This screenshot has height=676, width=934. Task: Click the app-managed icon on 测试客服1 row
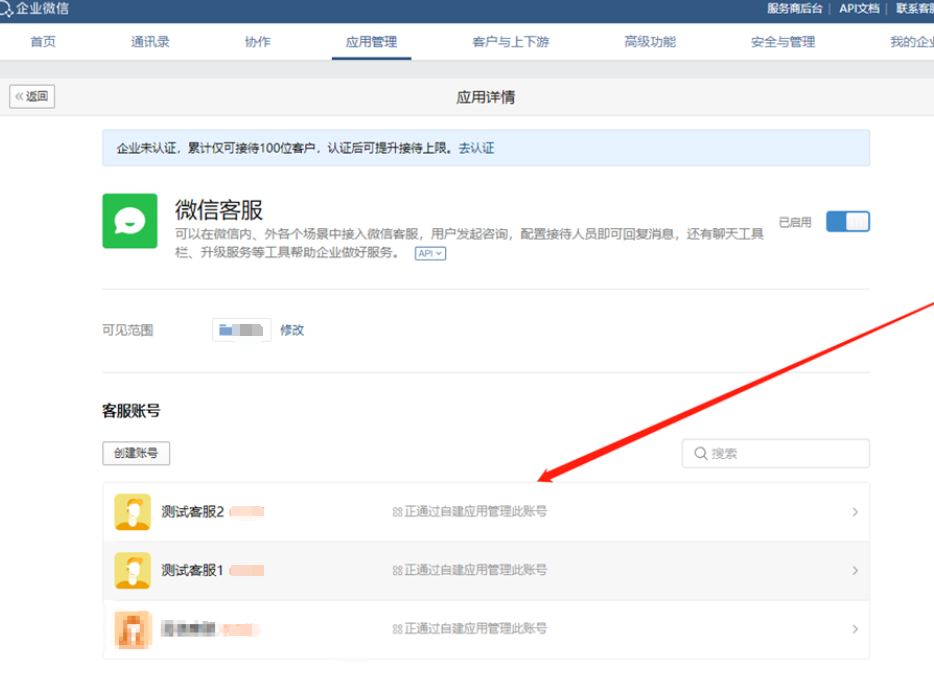(x=397, y=570)
